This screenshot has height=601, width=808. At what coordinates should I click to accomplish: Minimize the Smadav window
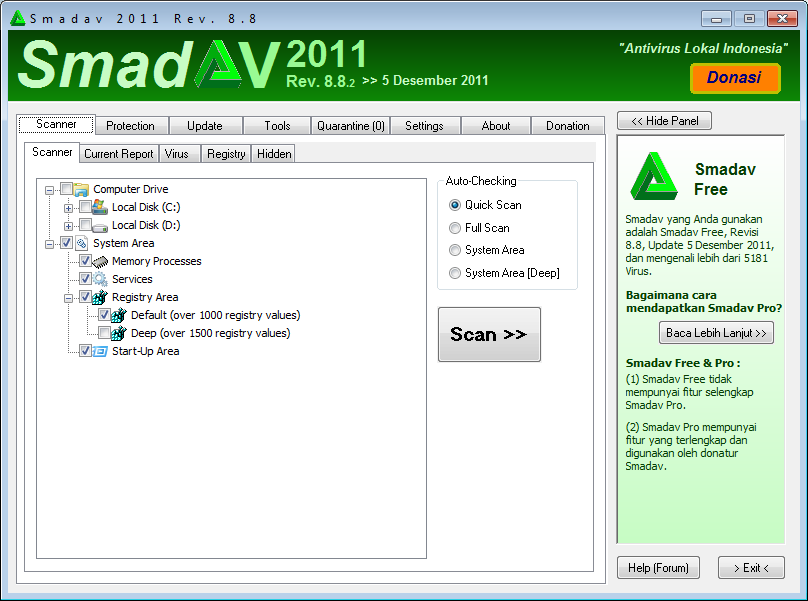point(716,19)
